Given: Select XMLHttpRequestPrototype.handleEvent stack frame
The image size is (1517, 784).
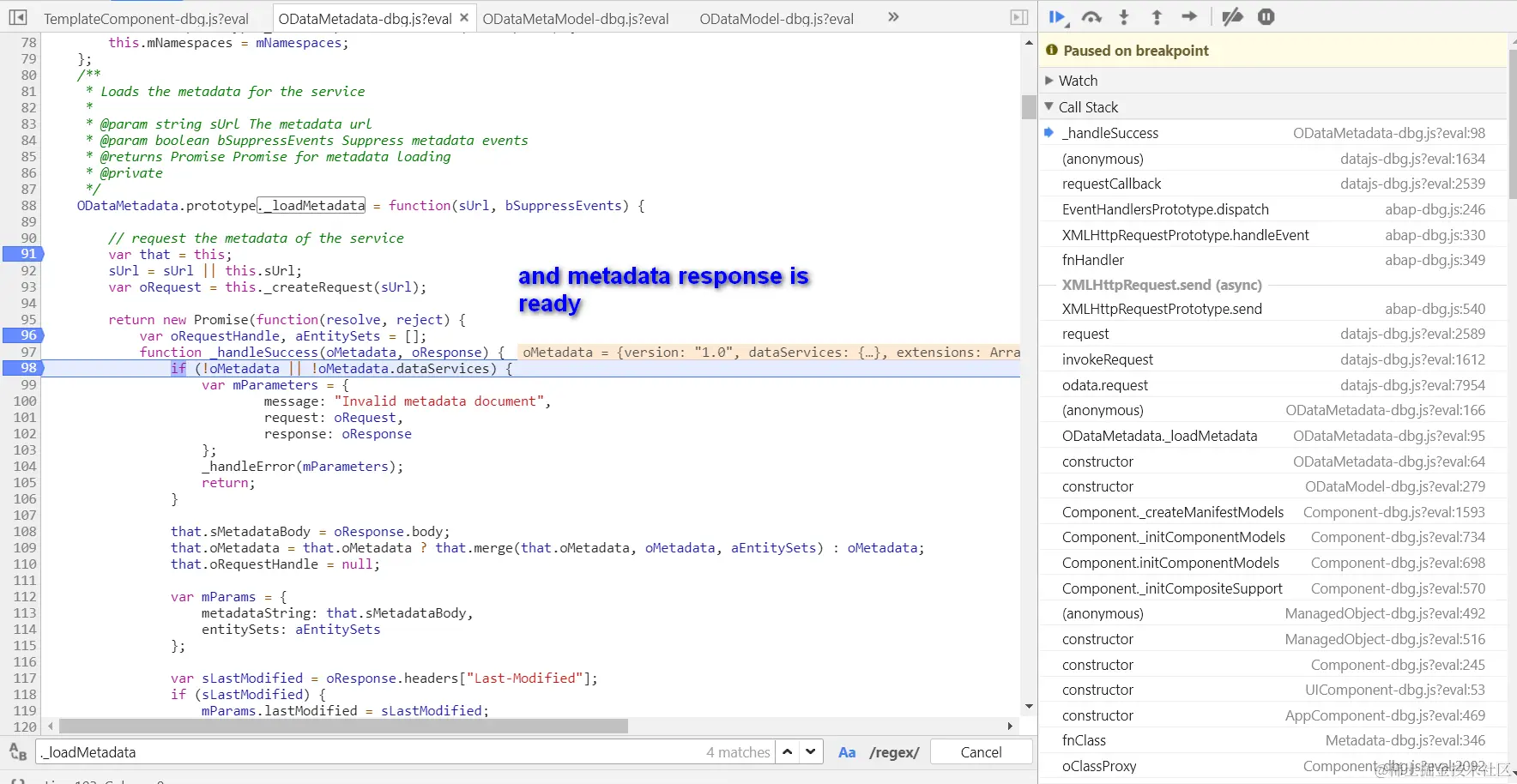Looking at the screenshot, I should coord(1273,235).
